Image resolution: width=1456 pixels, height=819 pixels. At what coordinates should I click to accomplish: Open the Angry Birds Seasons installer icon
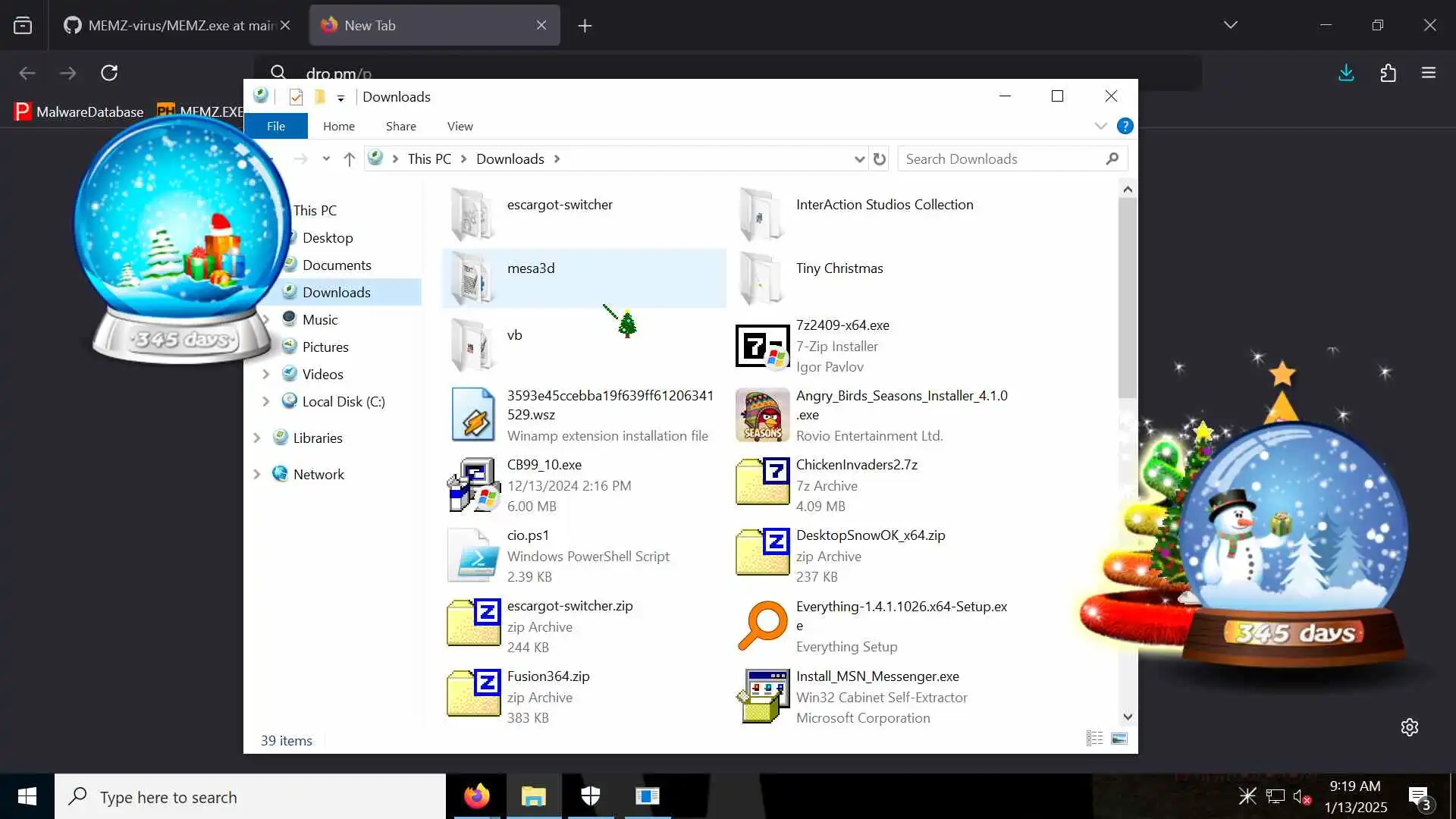762,415
